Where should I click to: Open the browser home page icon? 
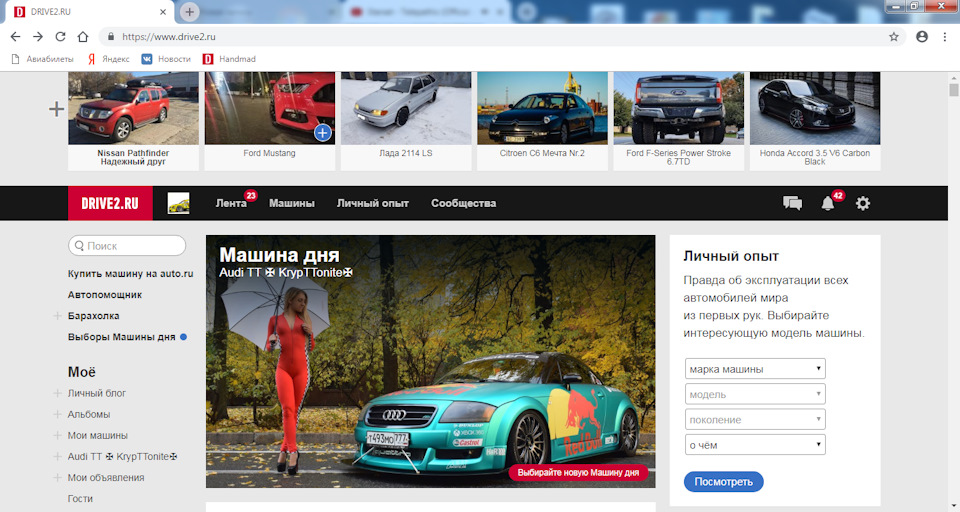pos(83,37)
